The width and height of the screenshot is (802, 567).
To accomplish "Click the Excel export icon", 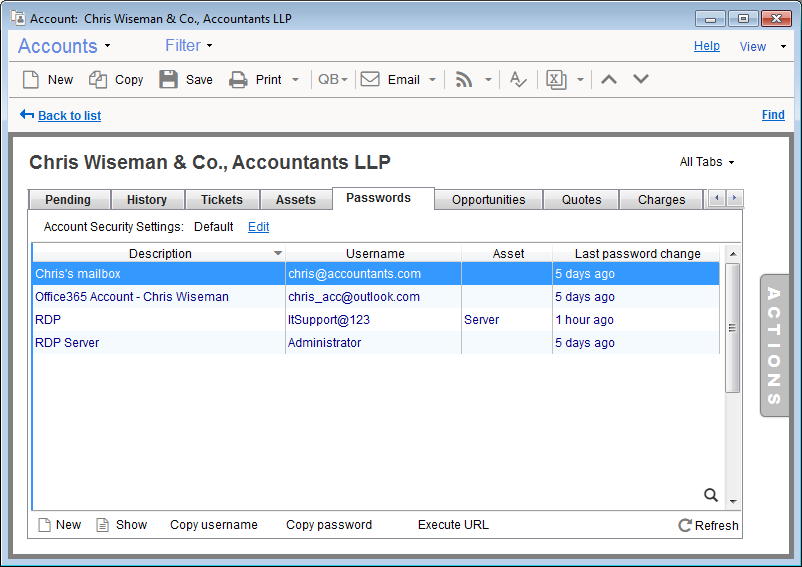I will point(556,80).
